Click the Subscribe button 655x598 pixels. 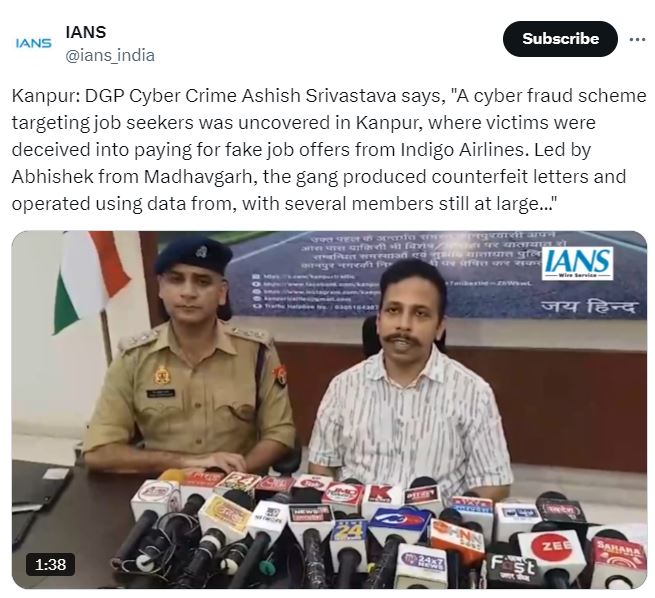tap(560, 39)
